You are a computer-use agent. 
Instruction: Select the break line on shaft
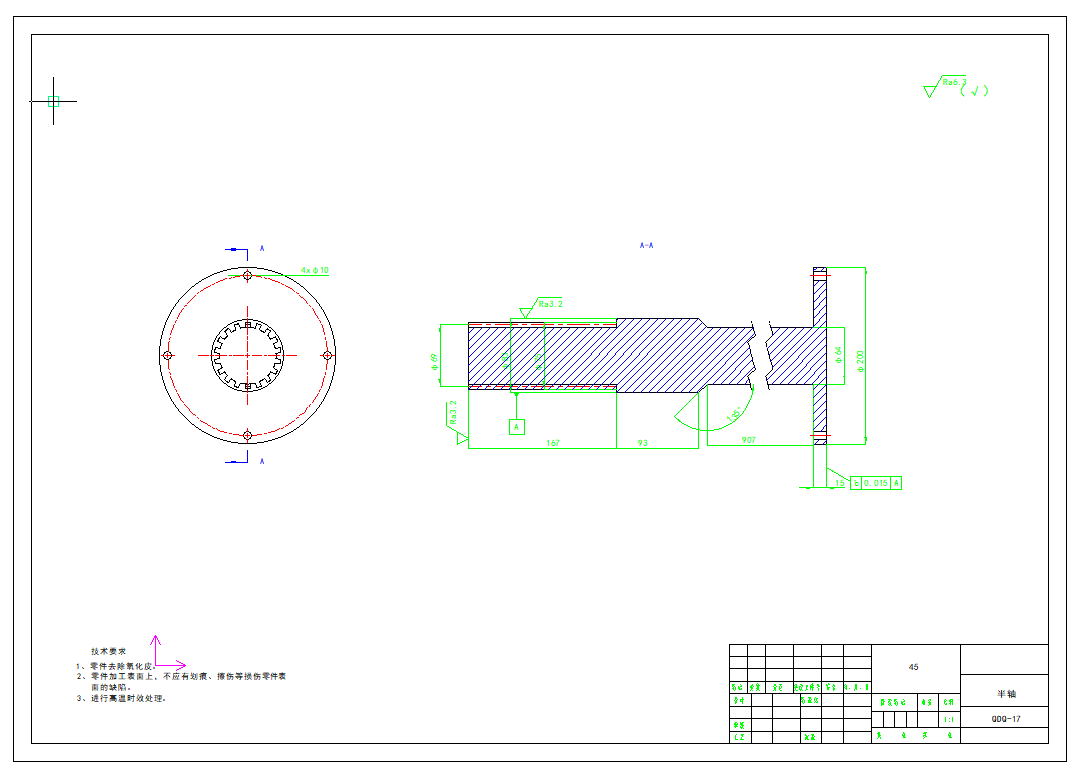coord(762,355)
